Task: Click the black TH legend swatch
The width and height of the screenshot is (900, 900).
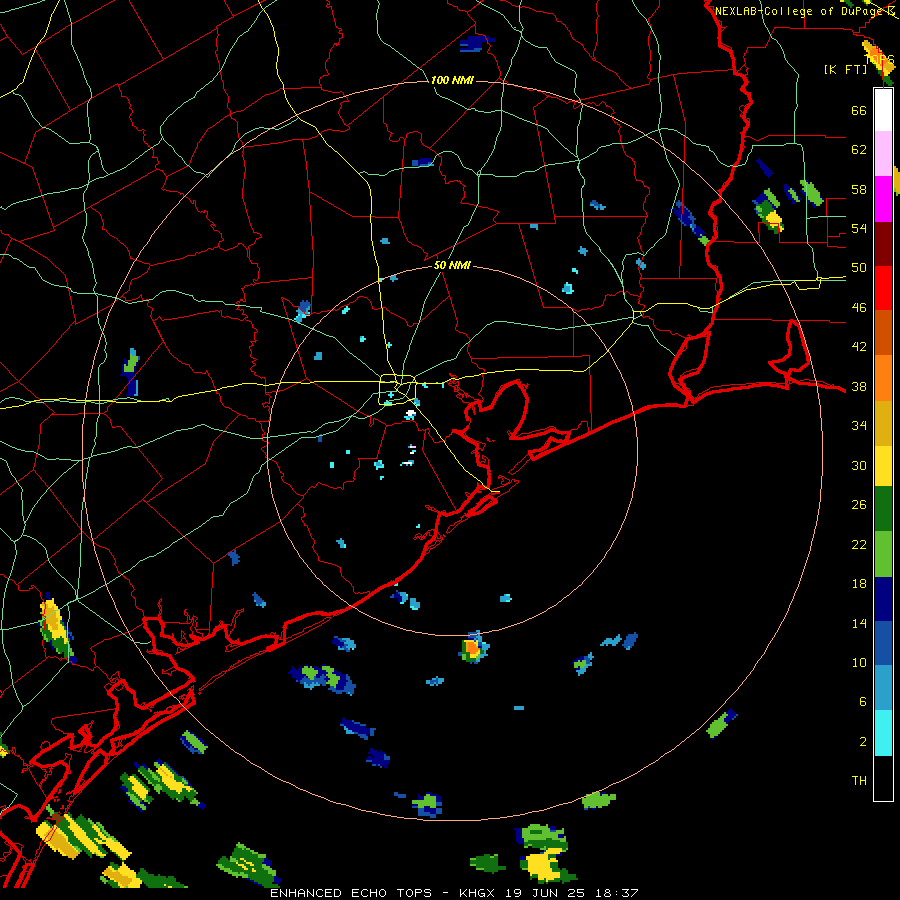Action: (x=883, y=778)
